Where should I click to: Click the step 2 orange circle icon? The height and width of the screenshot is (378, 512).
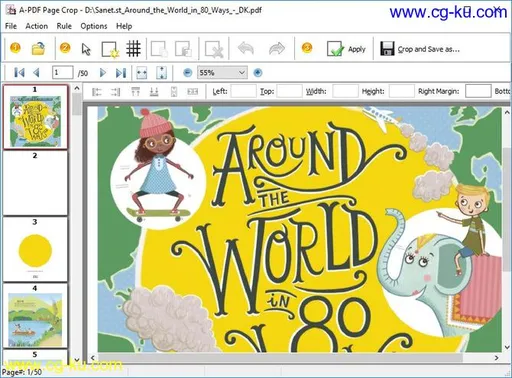tap(65, 48)
